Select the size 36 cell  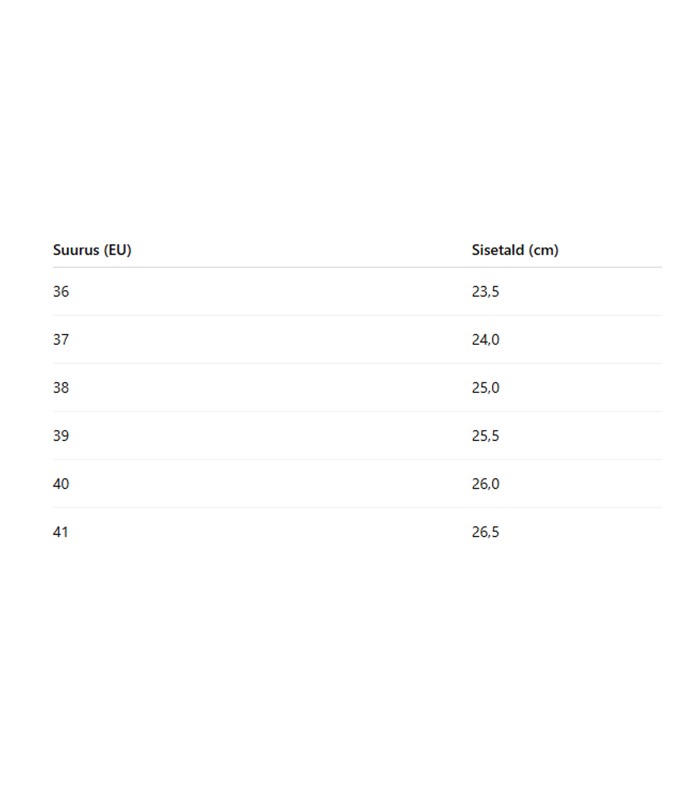61,292
